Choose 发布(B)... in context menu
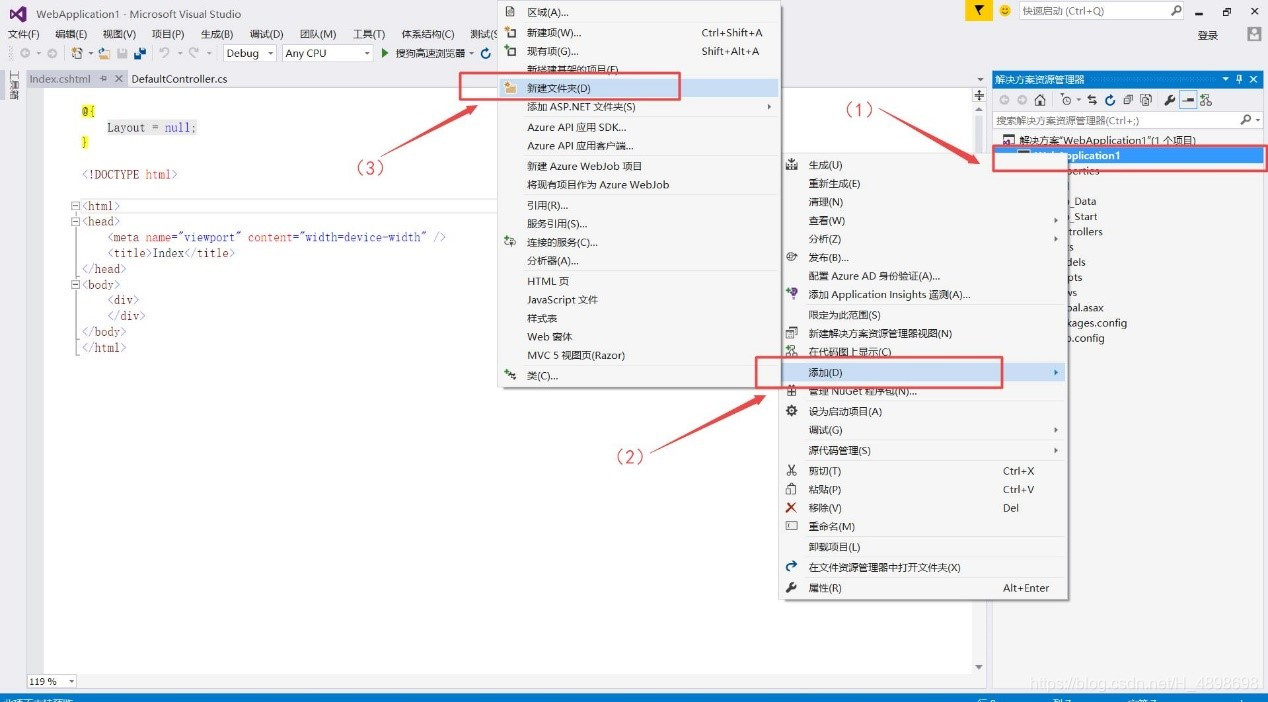This screenshot has width=1268, height=702. click(x=923, y=258)
